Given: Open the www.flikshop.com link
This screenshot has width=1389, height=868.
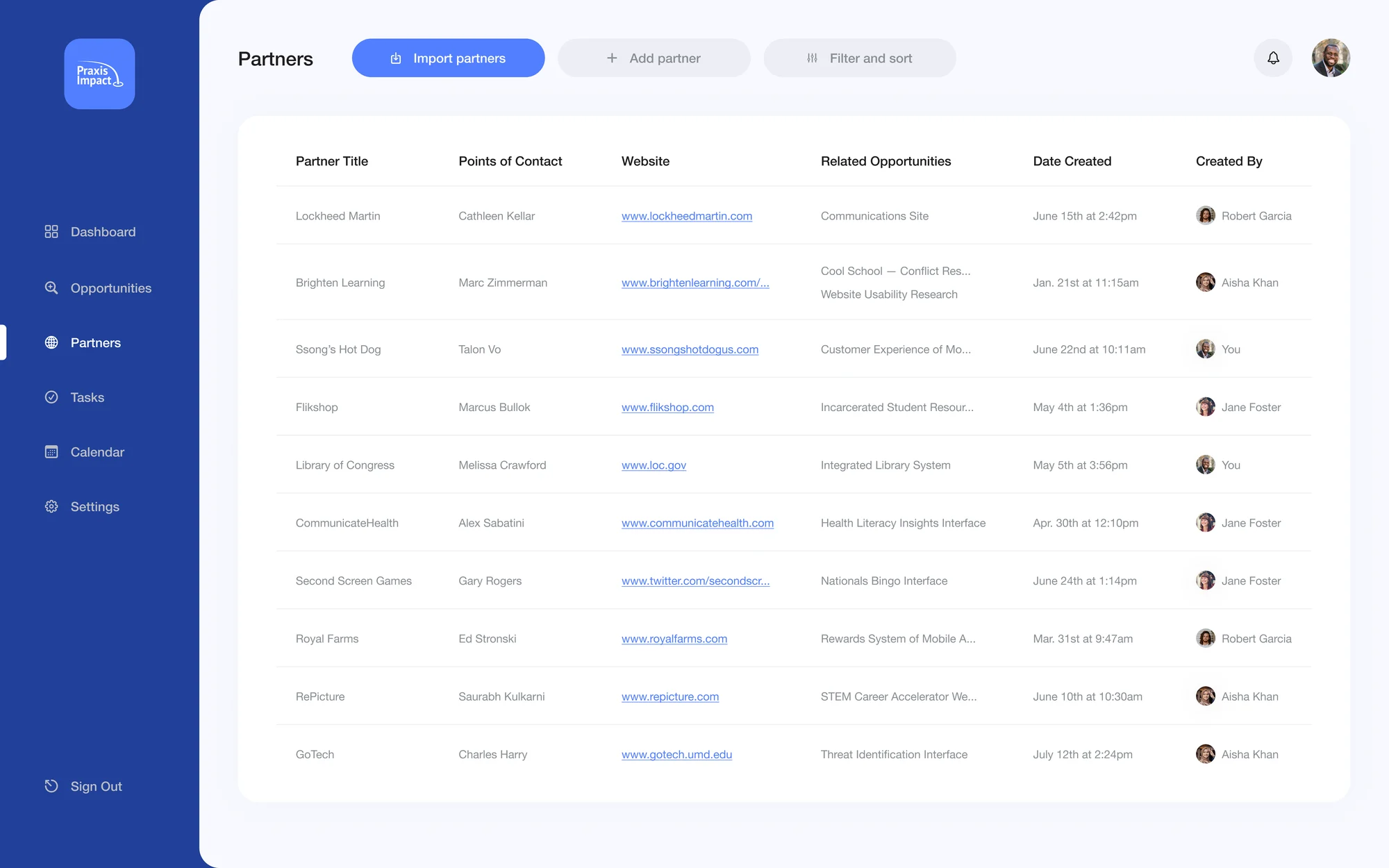Looking at the screenshot, I should tap(667, 407).
